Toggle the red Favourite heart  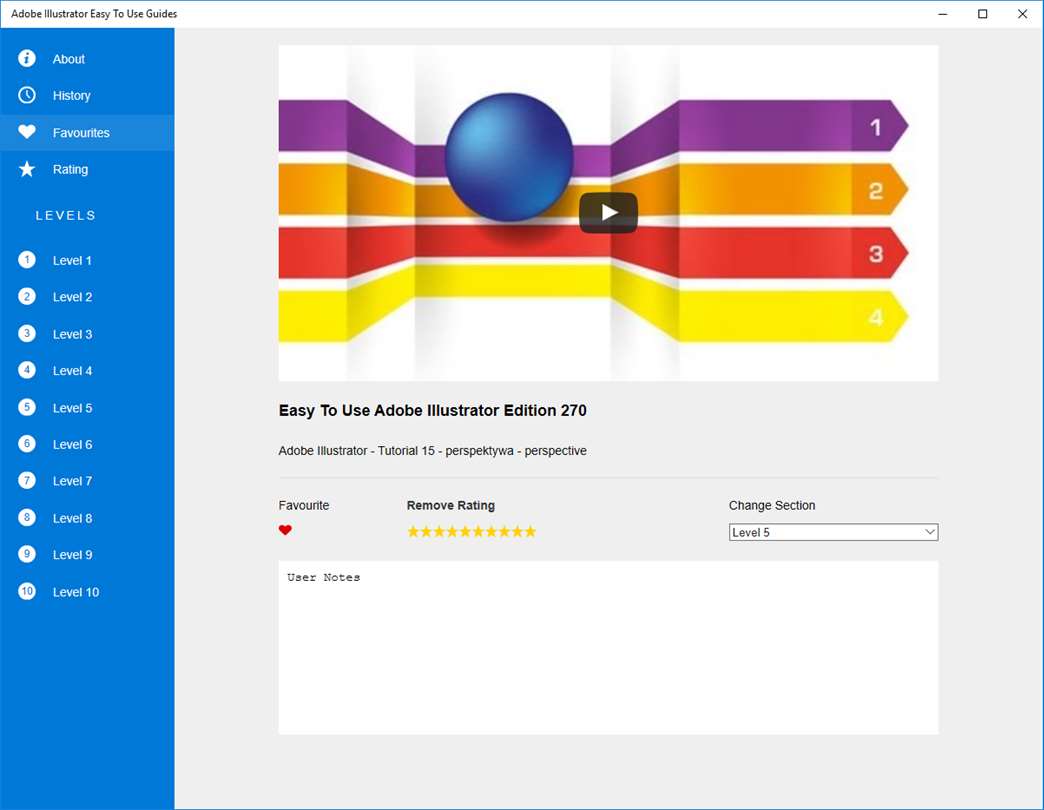(x=285, y=530)
